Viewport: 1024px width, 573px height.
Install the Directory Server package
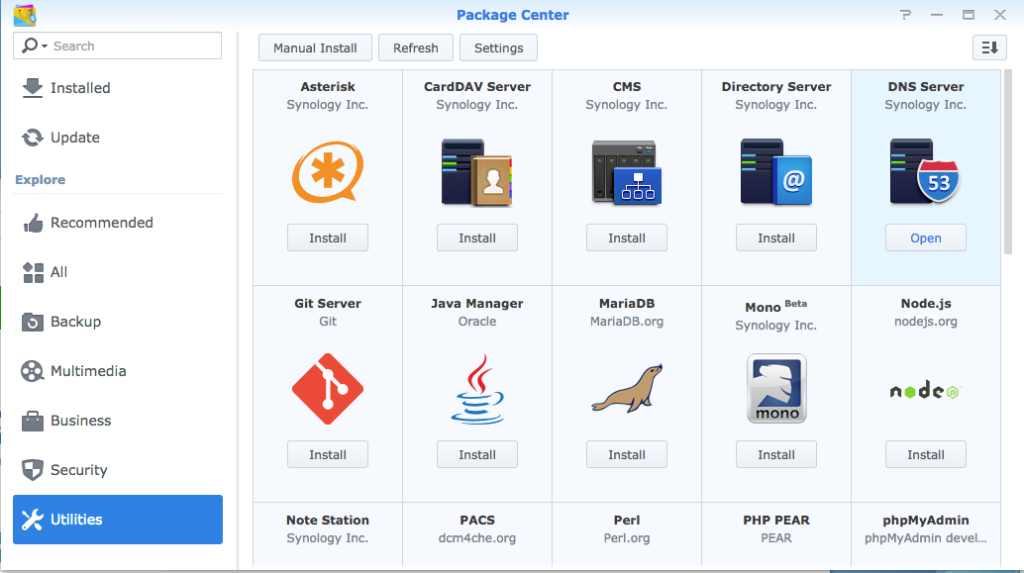tap(776, 238)
